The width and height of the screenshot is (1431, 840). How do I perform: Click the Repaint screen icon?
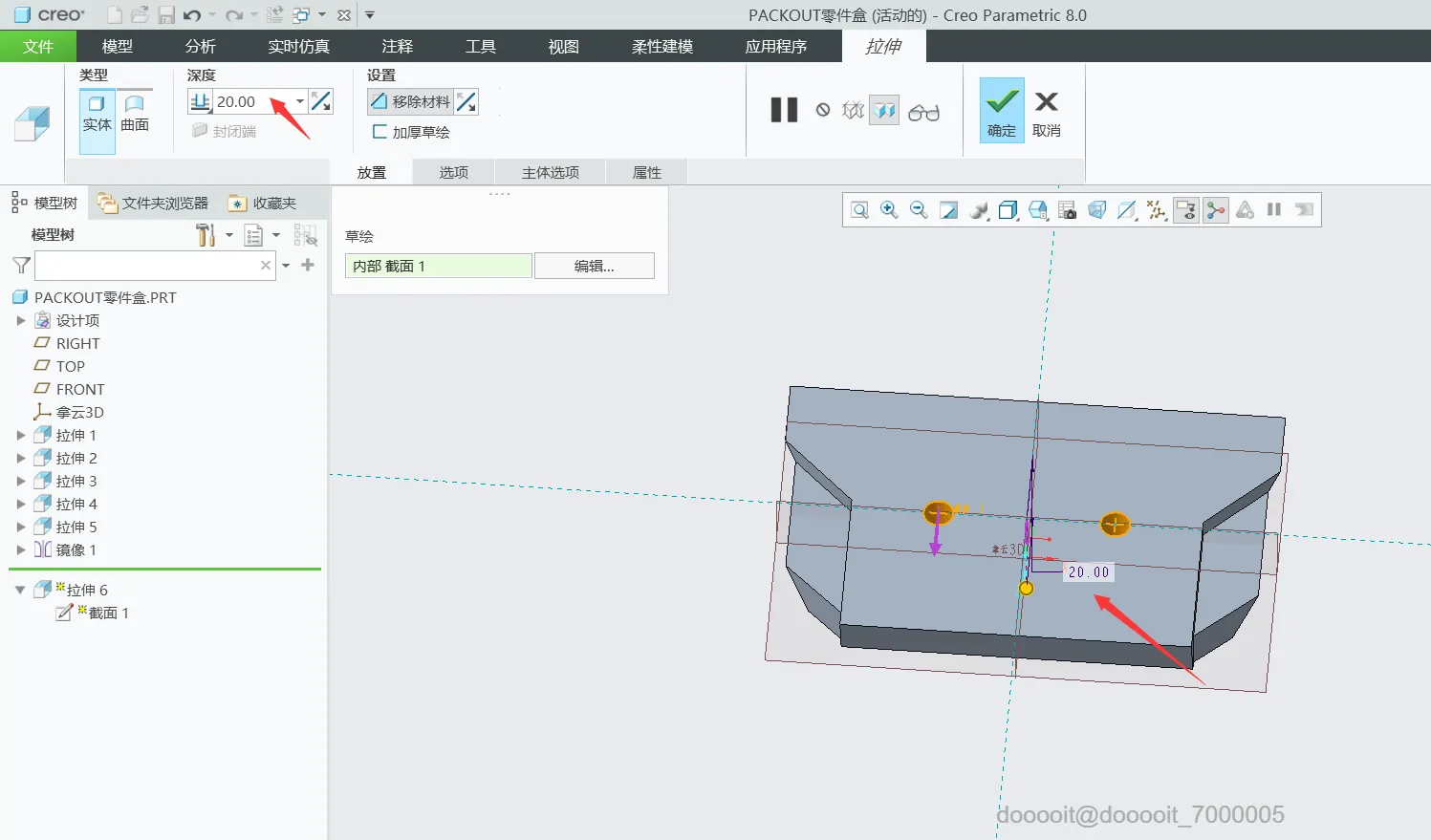point(948,210)
